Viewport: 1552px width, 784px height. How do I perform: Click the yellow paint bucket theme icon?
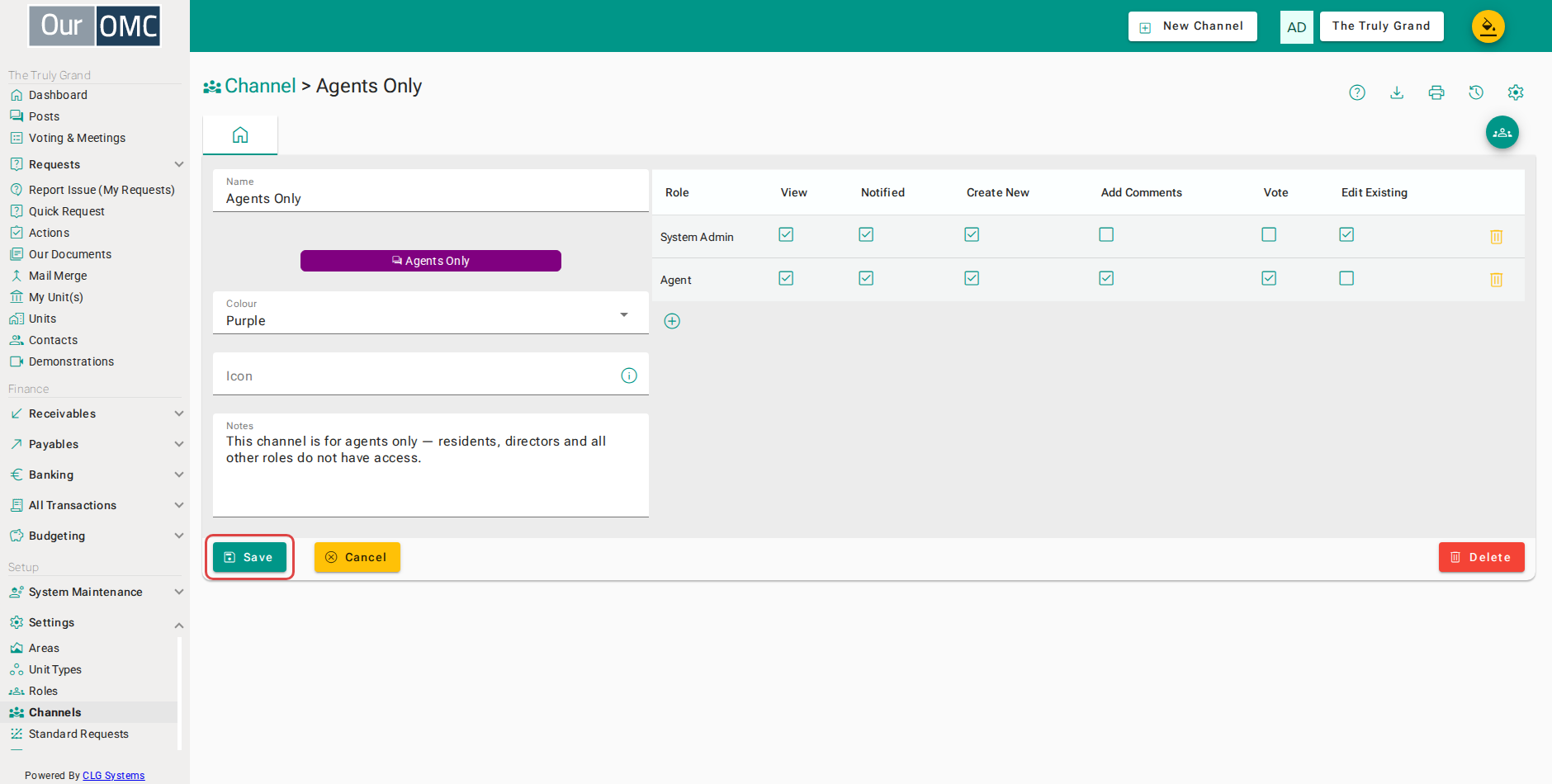[x=1488, y=26]
